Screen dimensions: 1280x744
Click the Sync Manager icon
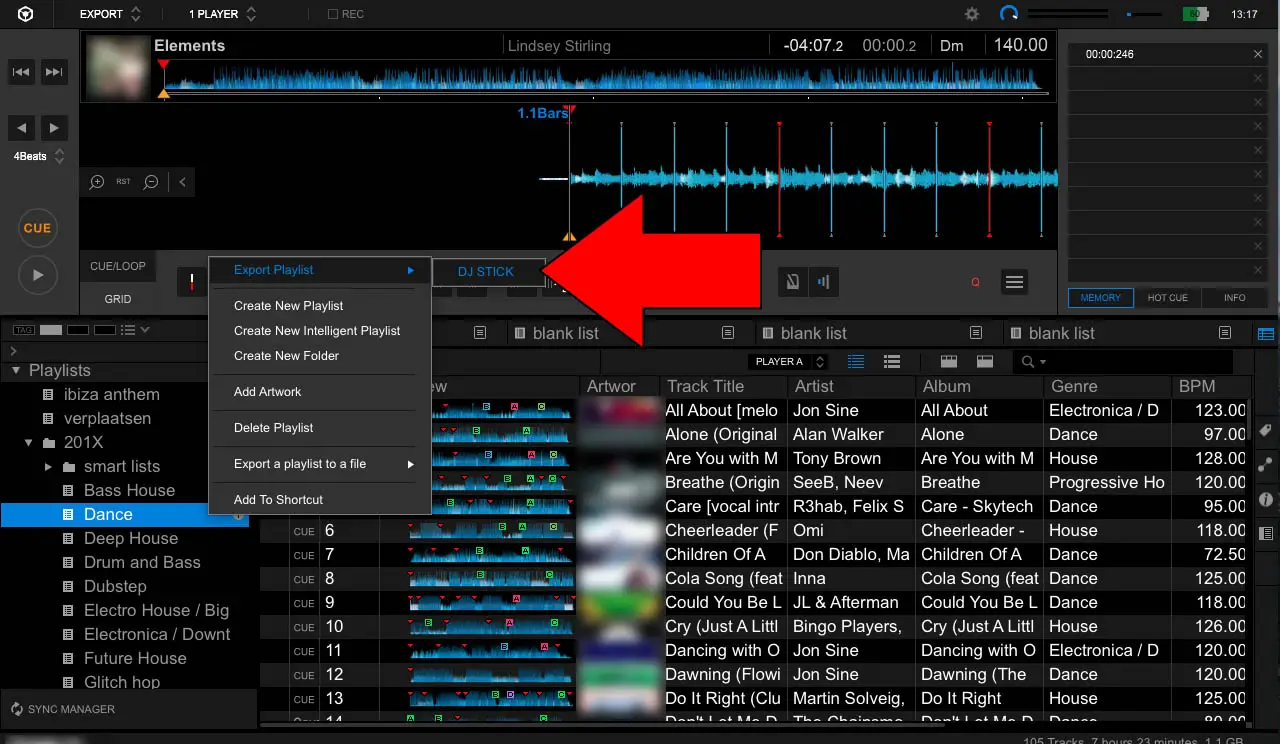point(16,709)
